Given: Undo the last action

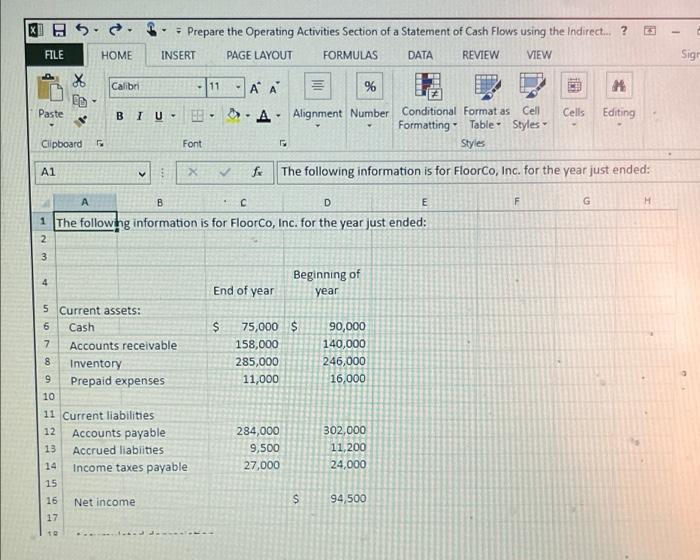Looking at the screenshot, I should click(82, 30).
